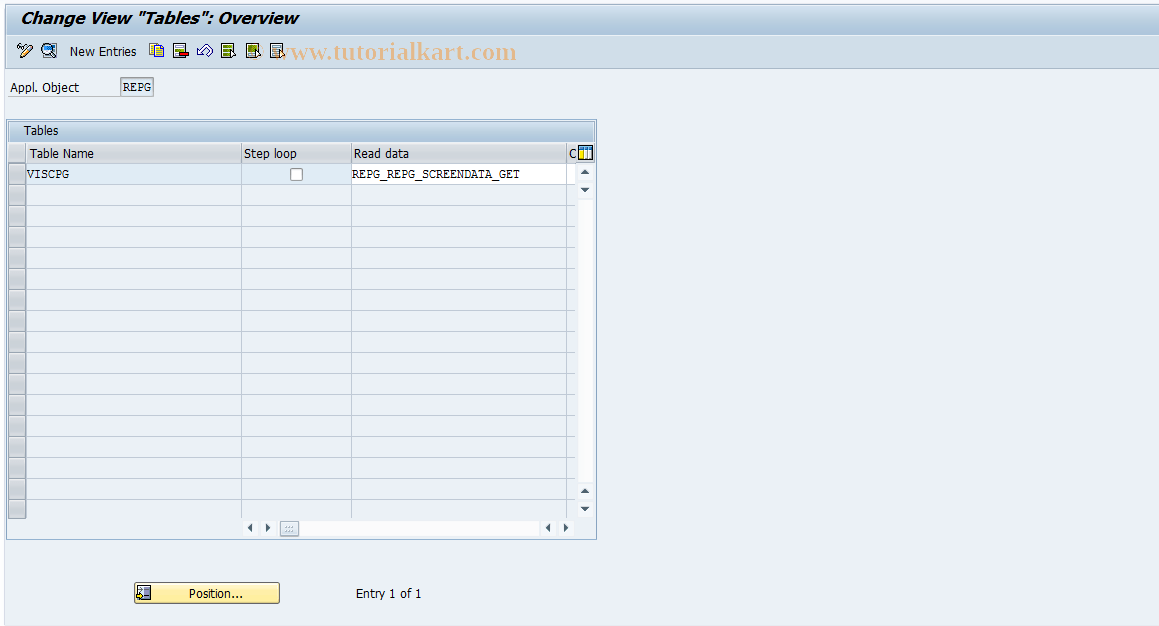Open the table column configuration icon
The image size is (1159, 626).
[583, 152]
